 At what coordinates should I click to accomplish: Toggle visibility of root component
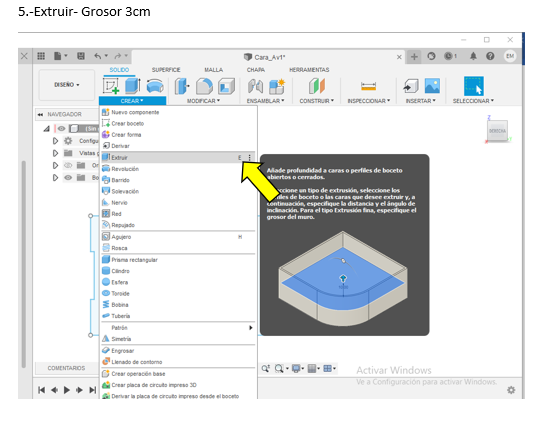(61, 129)
